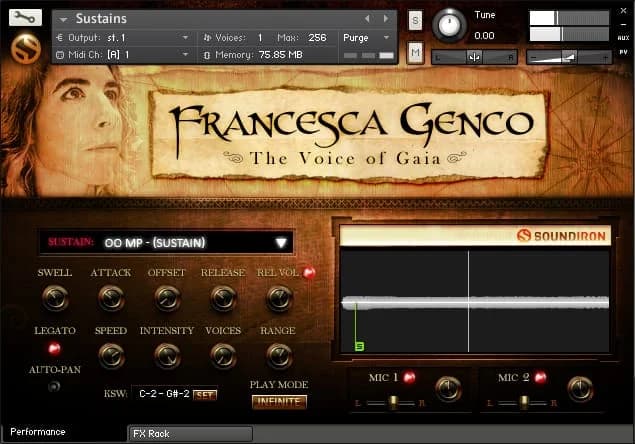635x444 pixels.
Task: Go to next instrument with right arrow
Action: click(386, 19)
